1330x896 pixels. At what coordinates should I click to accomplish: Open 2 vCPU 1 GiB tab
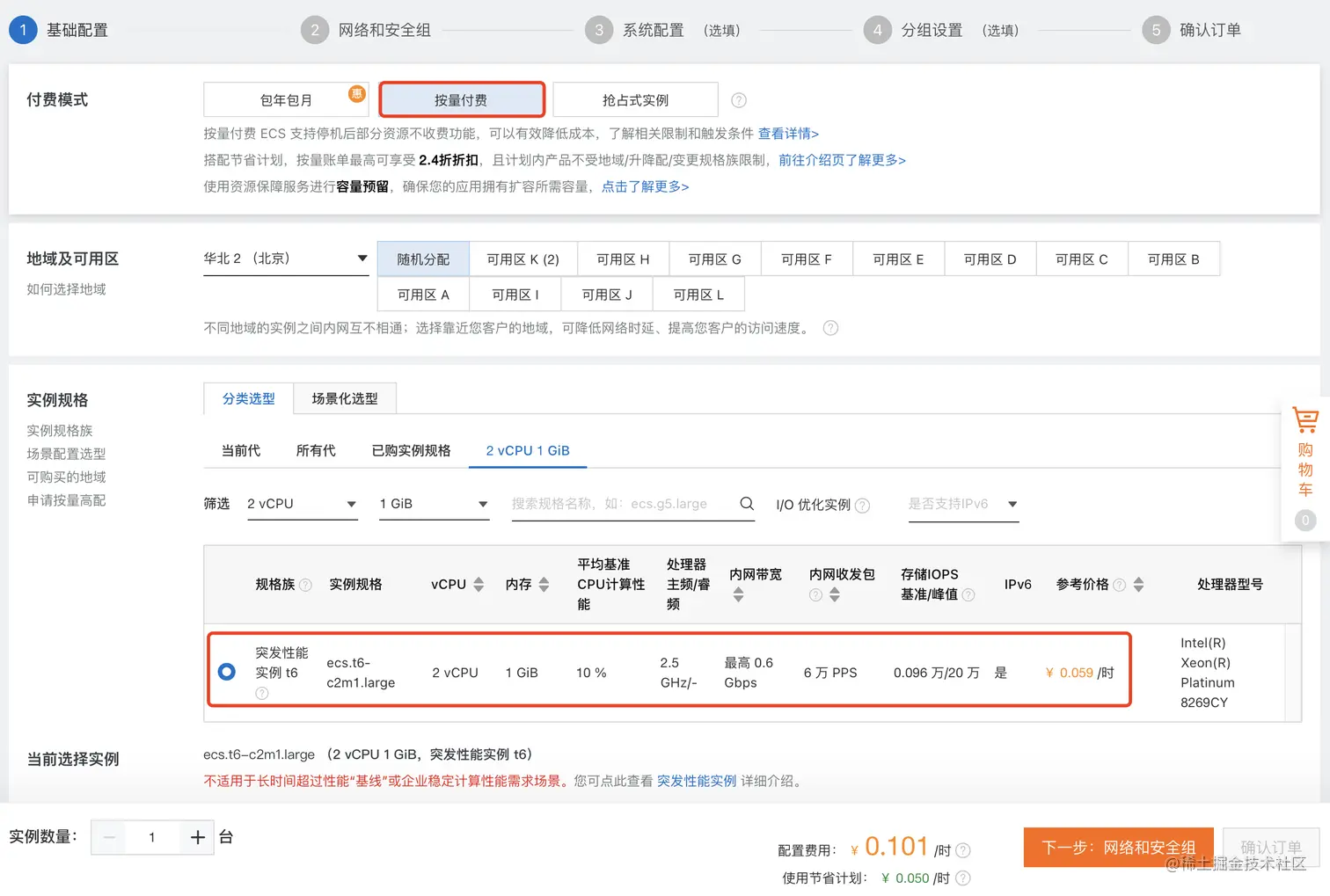[x=528, y=450]
